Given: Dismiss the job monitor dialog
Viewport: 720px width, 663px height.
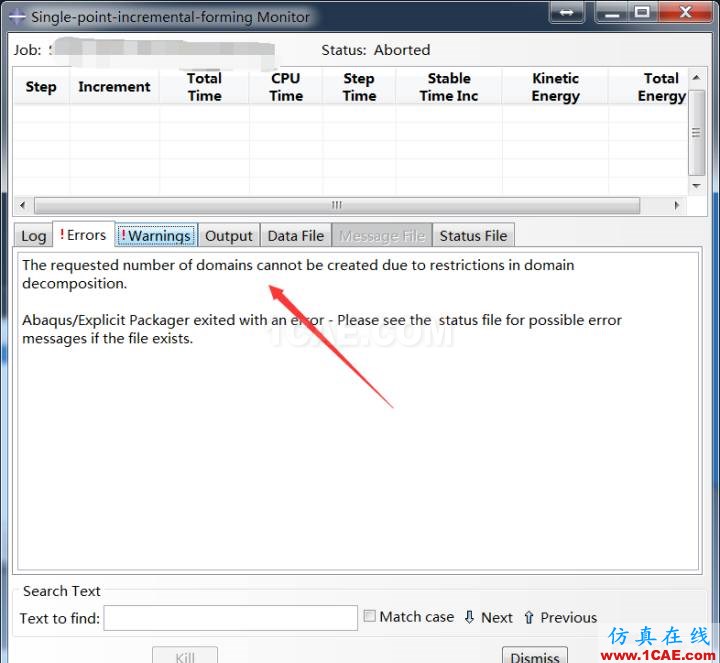Looking at the screenshot, I should (535, 656).
